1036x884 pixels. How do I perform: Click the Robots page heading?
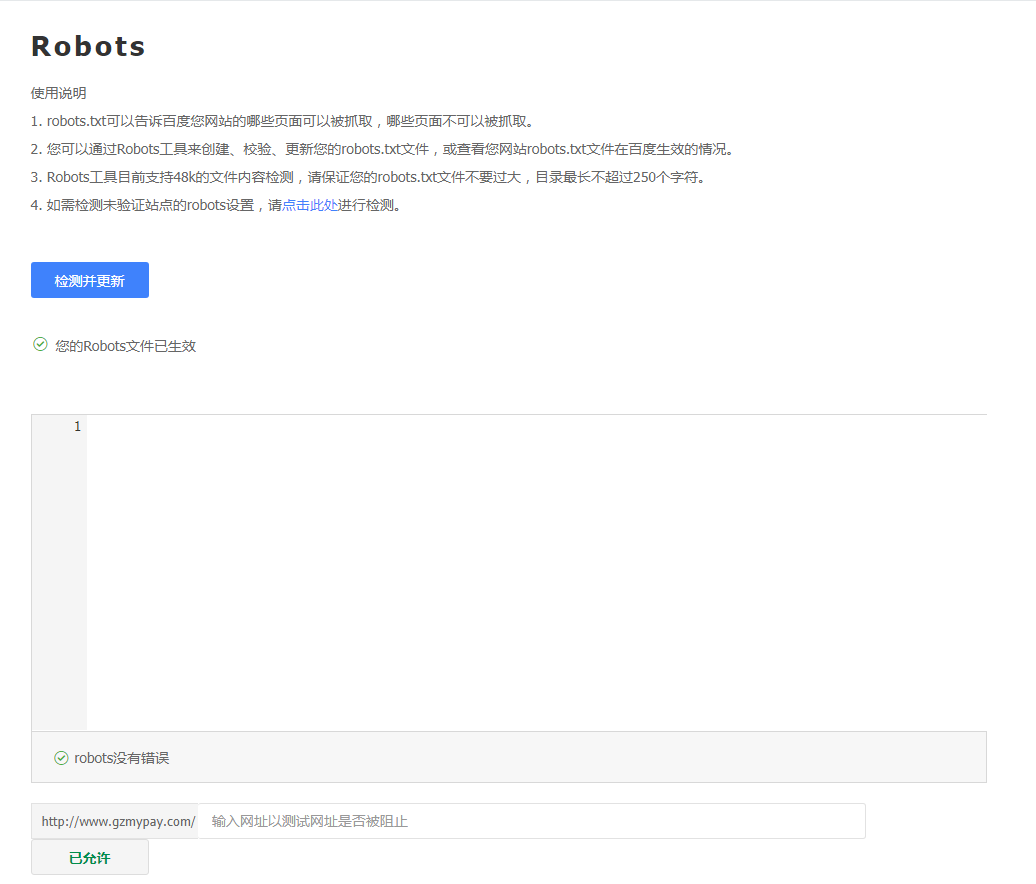click(x=89, y=46)
